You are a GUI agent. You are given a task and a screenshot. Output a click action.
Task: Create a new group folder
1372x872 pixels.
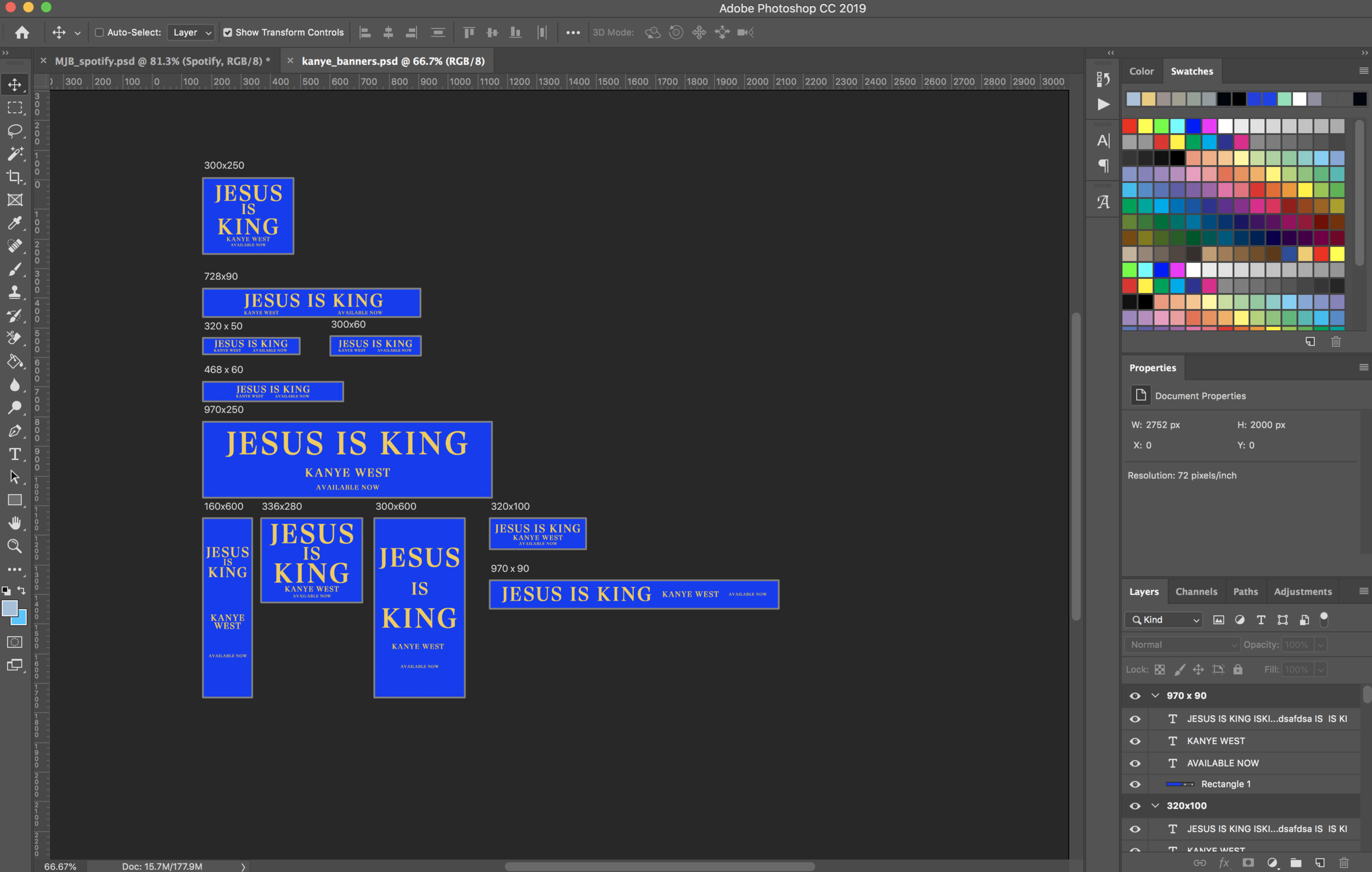[1296, 863]
